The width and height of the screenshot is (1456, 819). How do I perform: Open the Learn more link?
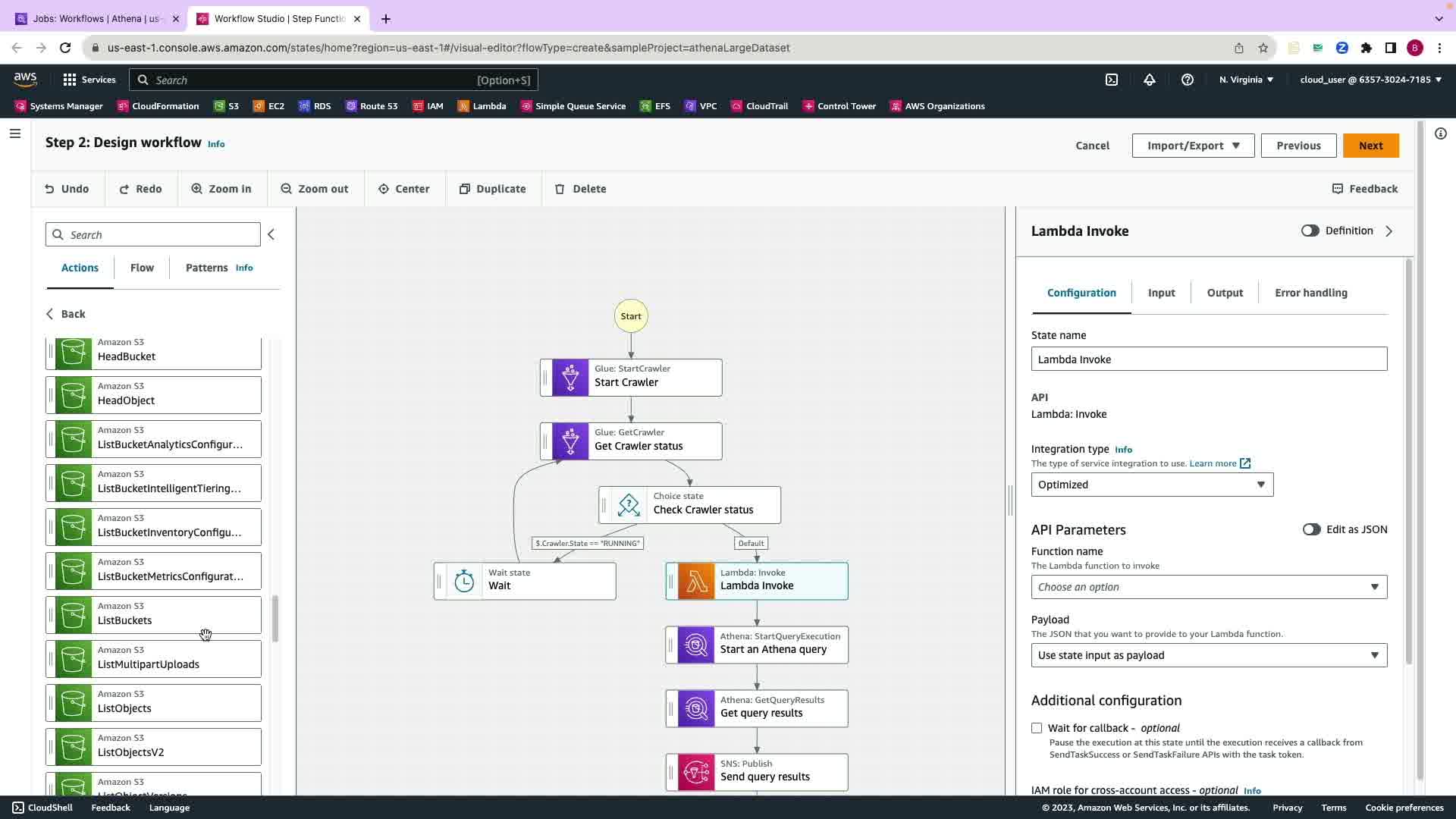point(1213,463)
